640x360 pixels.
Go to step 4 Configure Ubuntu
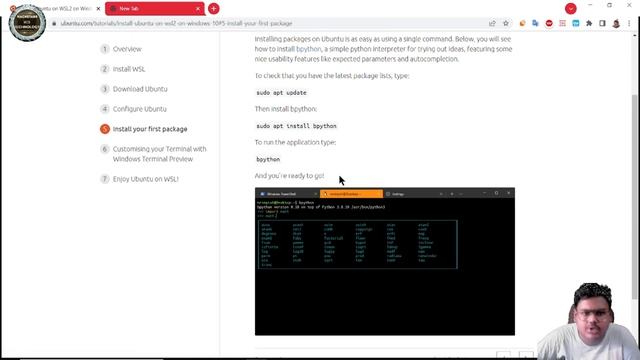[140, 109]
